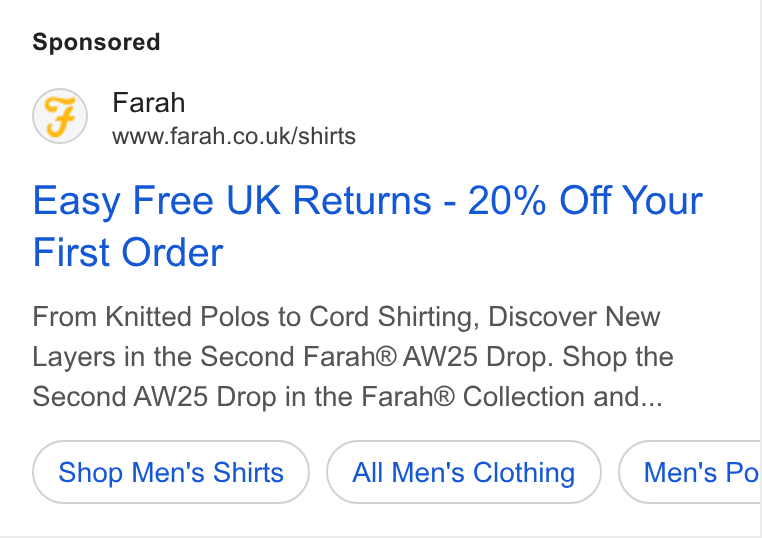
Task: Select the Shop Men's Shirts chip
Action: coord(171,472)
